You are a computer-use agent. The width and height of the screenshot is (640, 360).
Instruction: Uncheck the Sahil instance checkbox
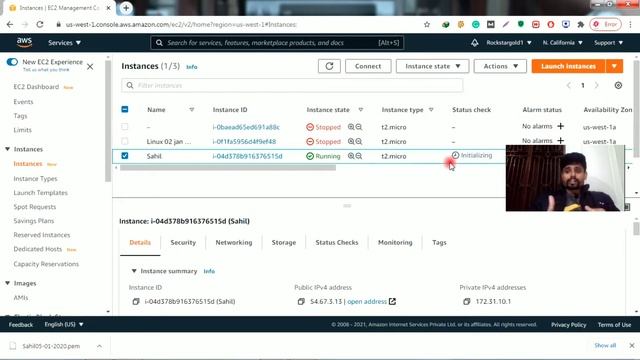point(125,156)
